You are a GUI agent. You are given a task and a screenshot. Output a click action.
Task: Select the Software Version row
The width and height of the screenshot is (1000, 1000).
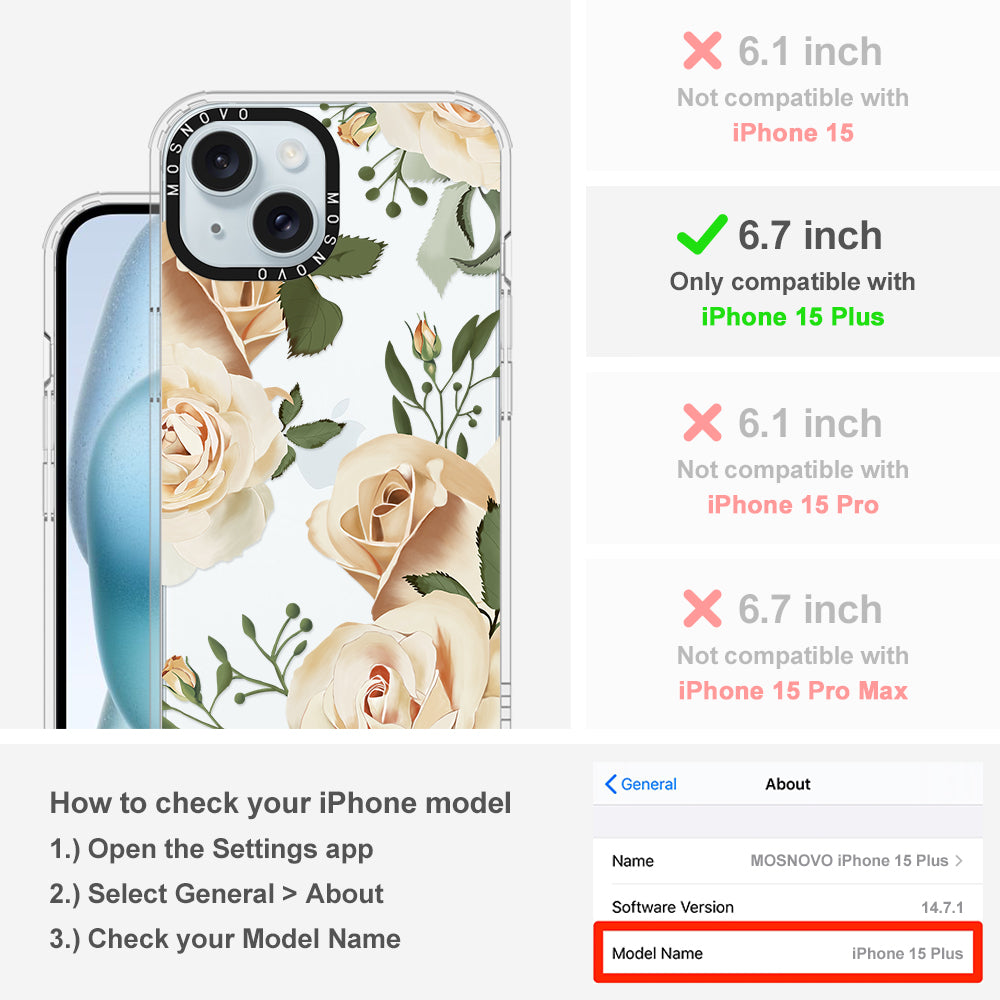pyautogui.click(x=788, y=907)
